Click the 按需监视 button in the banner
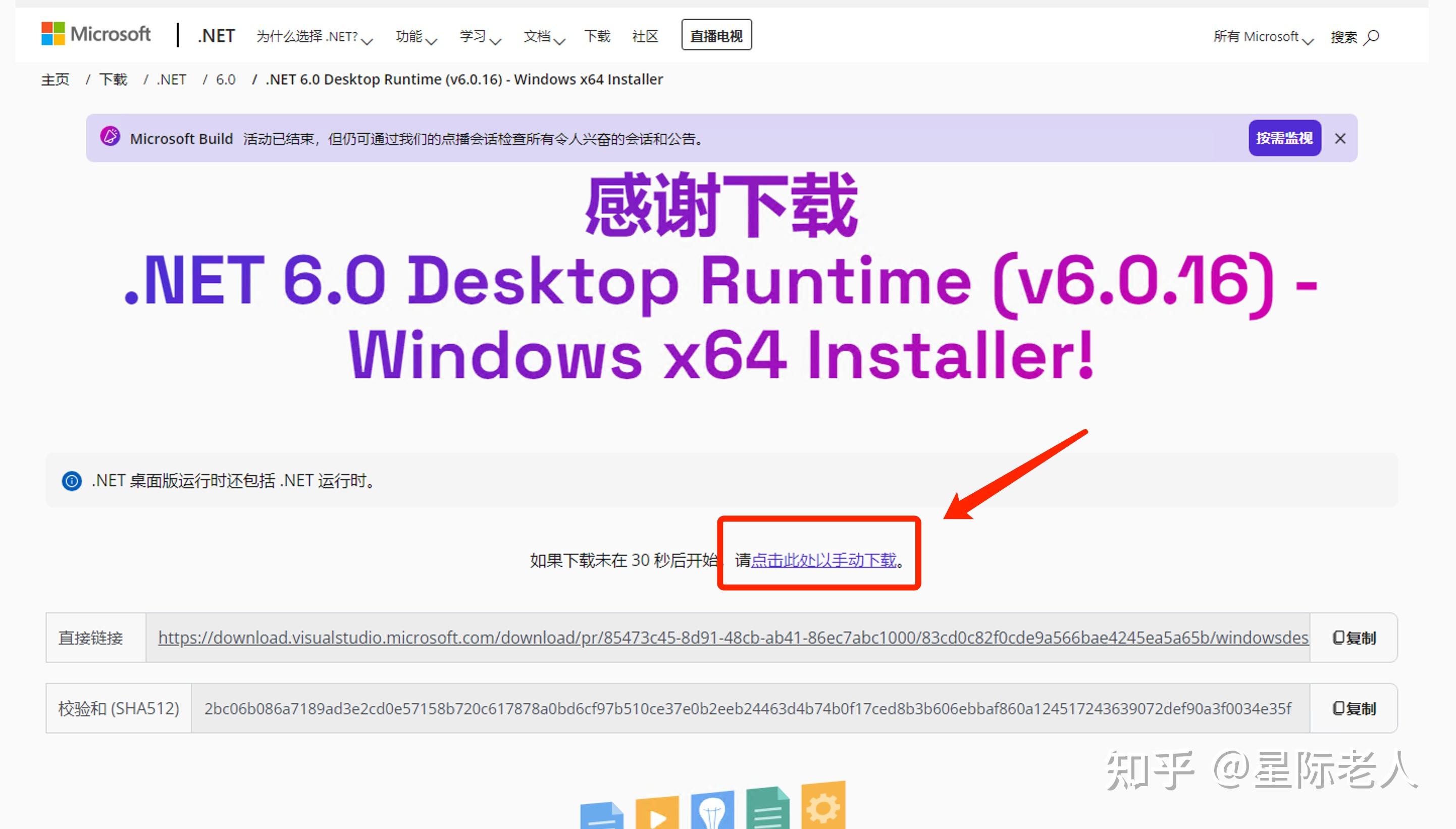Viewport: 1456px width, 829px height. click(x=1284, y=138)
